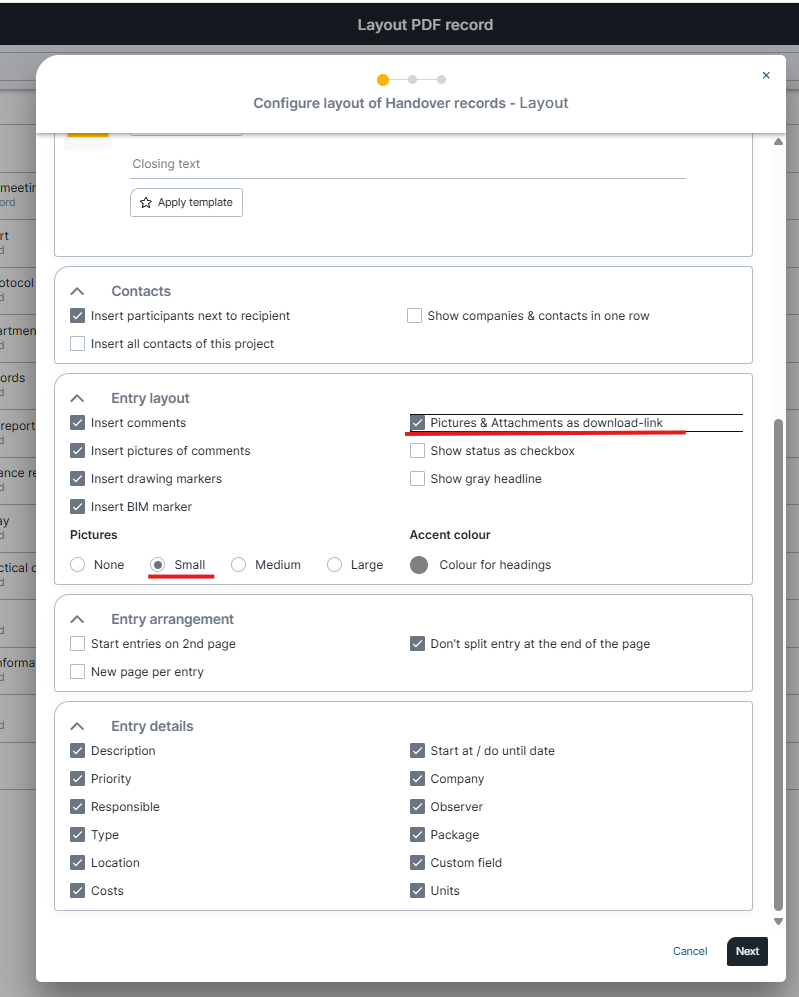Click the Cancel link

[690, 951]
